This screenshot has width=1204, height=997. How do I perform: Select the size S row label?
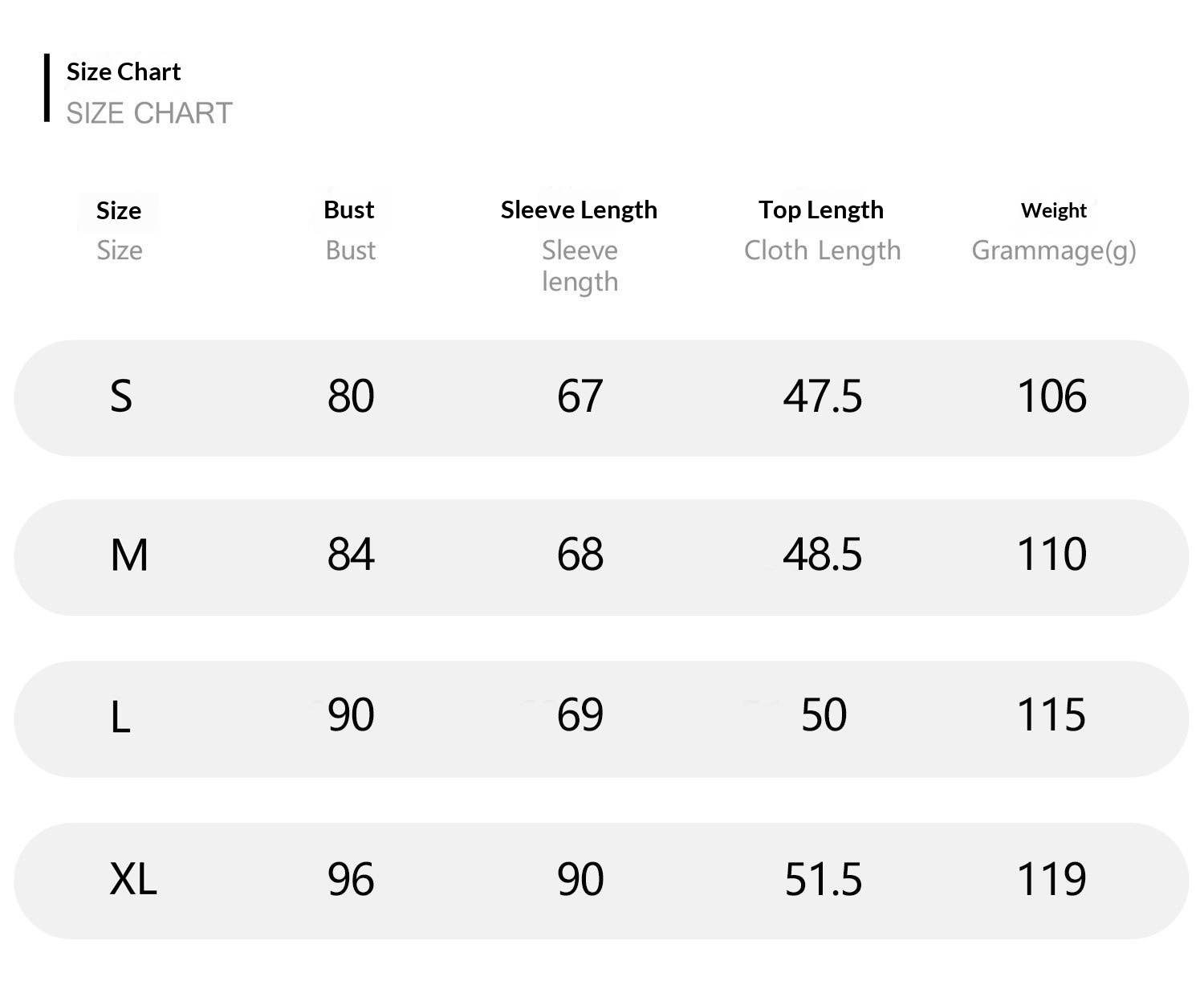click(x=120, y=396)
